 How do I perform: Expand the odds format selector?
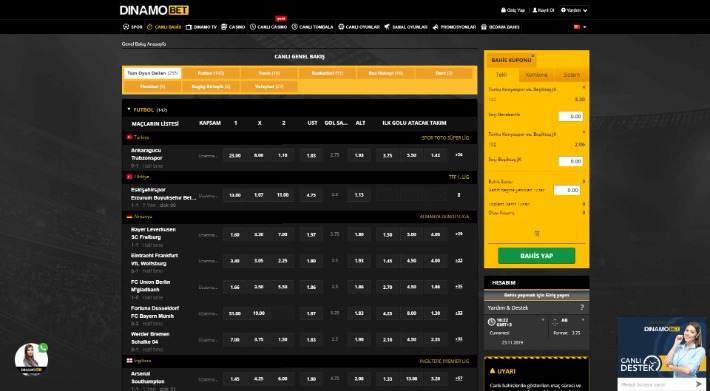583,320
